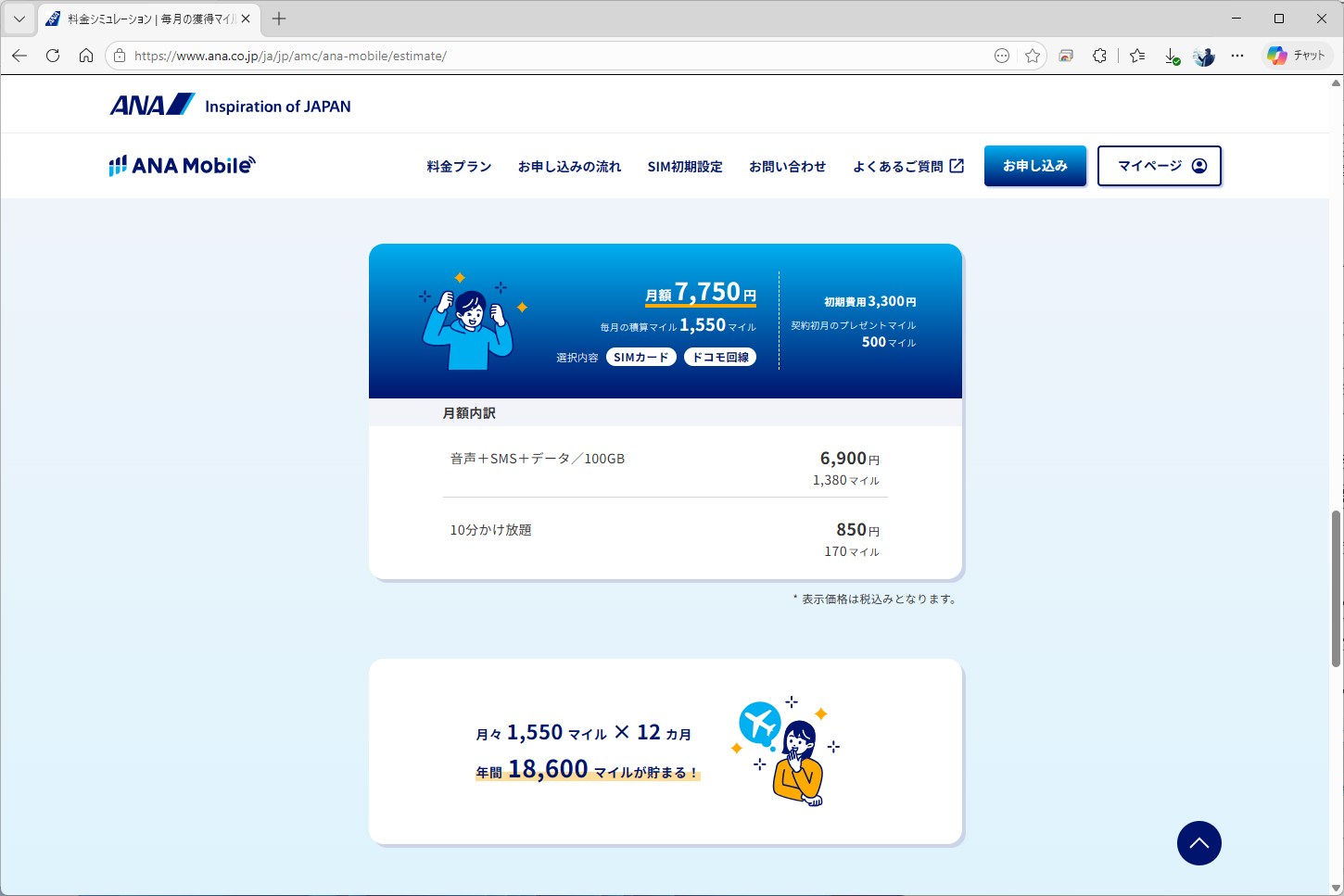Click the scroll-to-top arrow button

(1199, 843)
